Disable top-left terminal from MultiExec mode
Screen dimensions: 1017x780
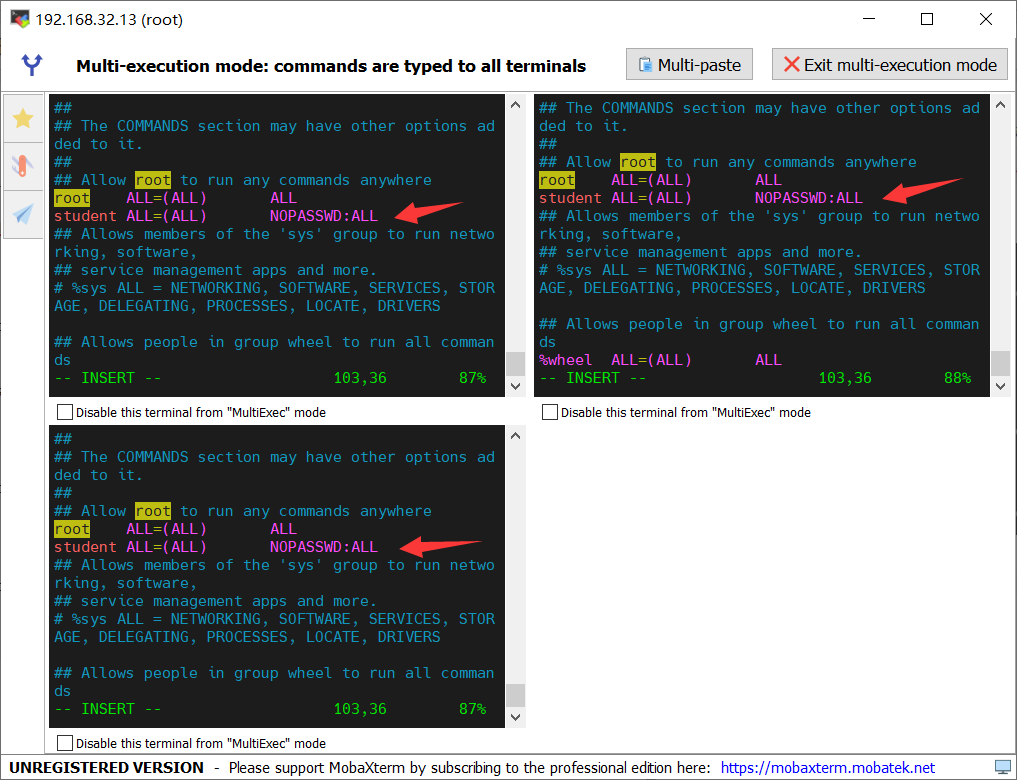(x=66, y=412)
